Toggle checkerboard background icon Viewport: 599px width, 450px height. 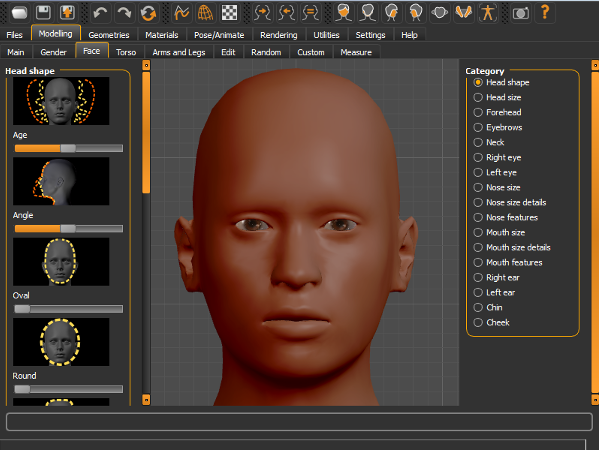point(229,13)
